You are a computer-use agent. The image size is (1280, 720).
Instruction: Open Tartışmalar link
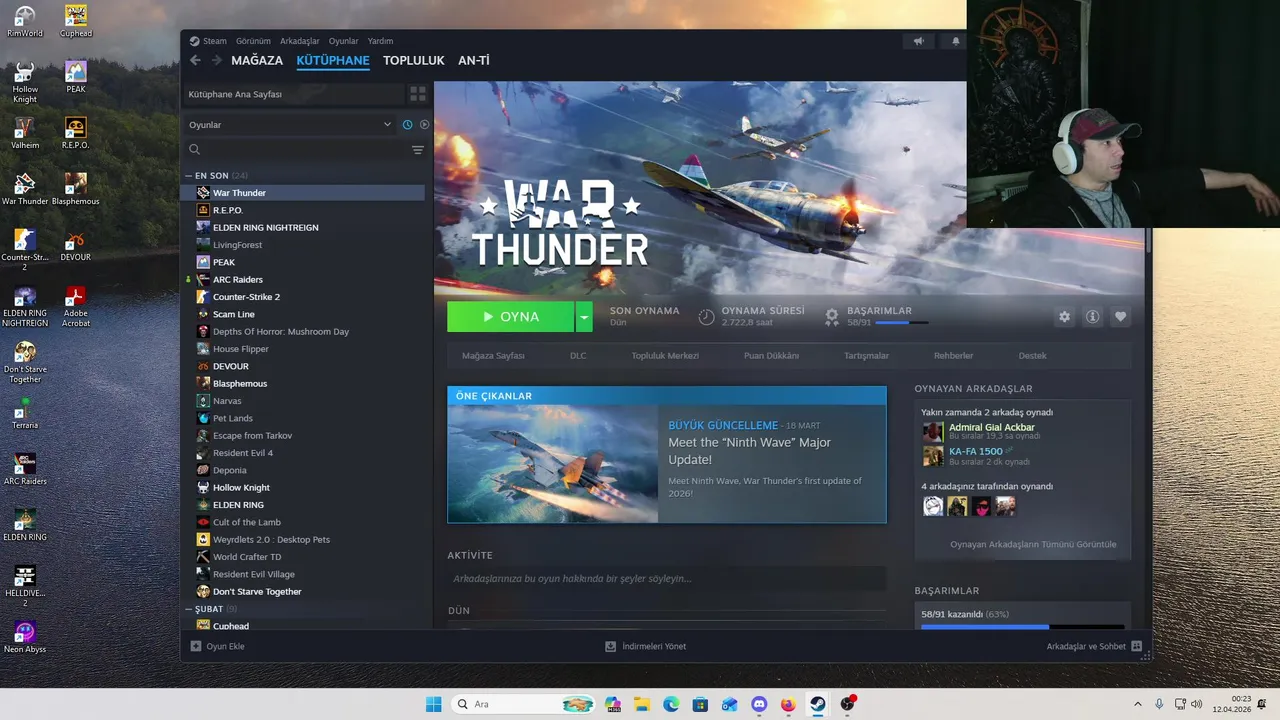point(866,355)
